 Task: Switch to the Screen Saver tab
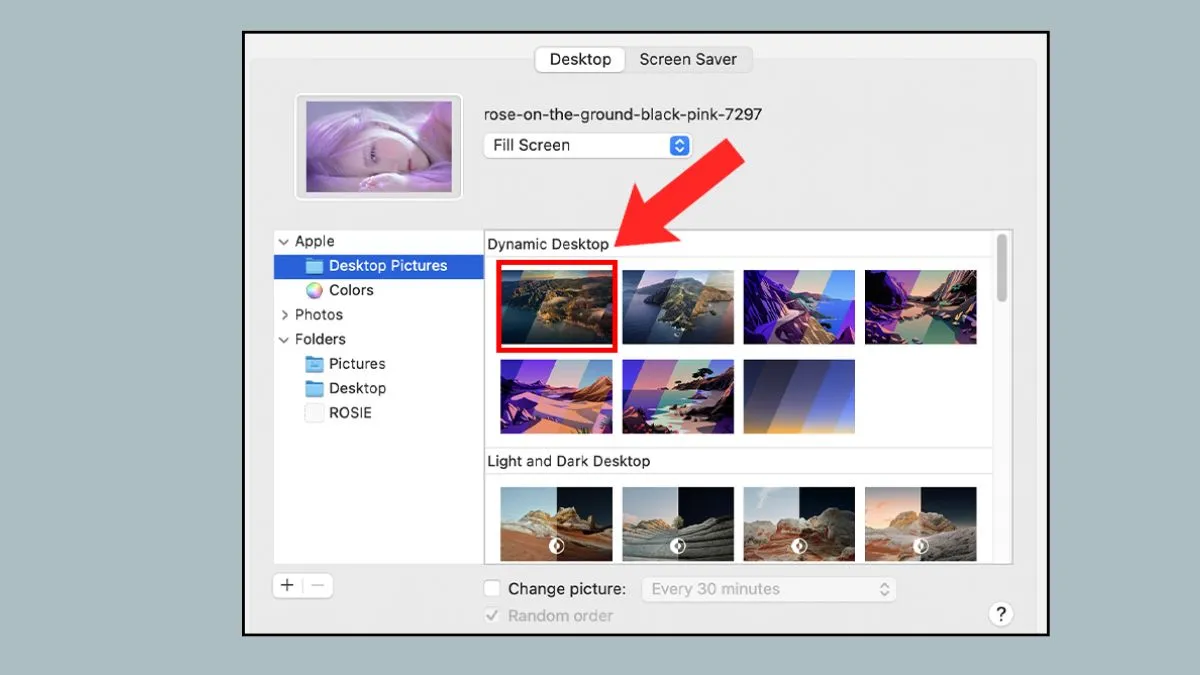pyautogui.click(x=688, y=59)
